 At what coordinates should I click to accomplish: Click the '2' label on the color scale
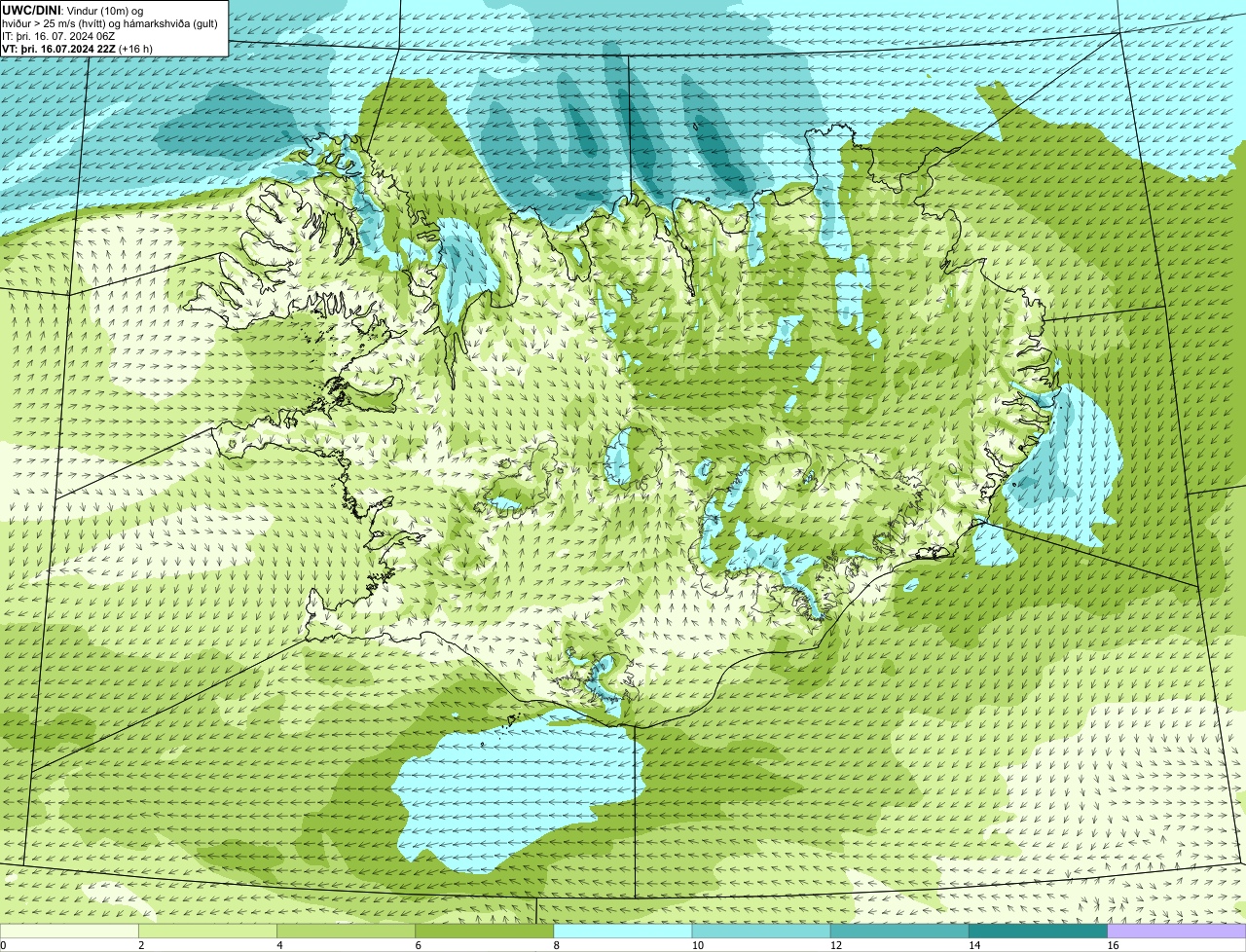pos(141,945)
